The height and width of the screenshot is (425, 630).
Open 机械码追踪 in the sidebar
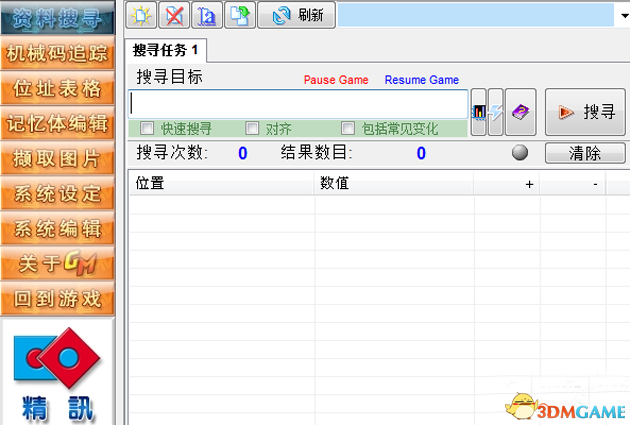(x=56, y=53)
